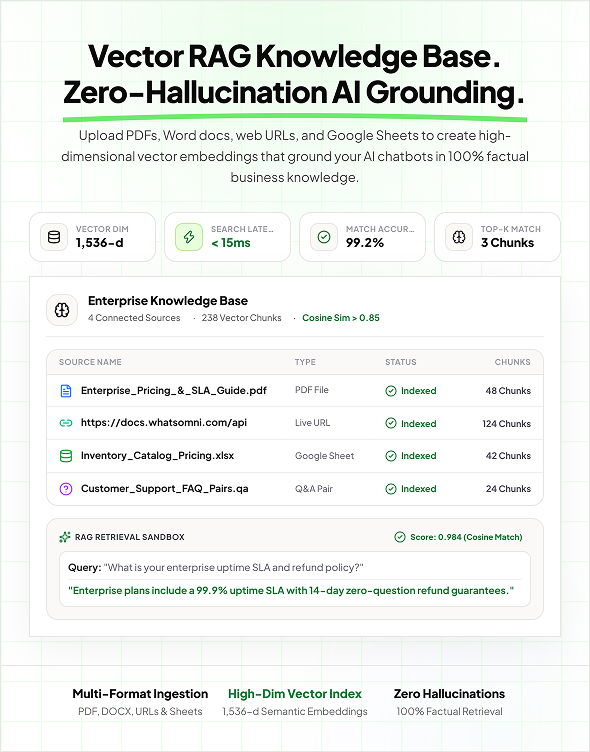Click the 124 Chunks cell
This screenshot has height=752, width=590.
pos(507,423)
